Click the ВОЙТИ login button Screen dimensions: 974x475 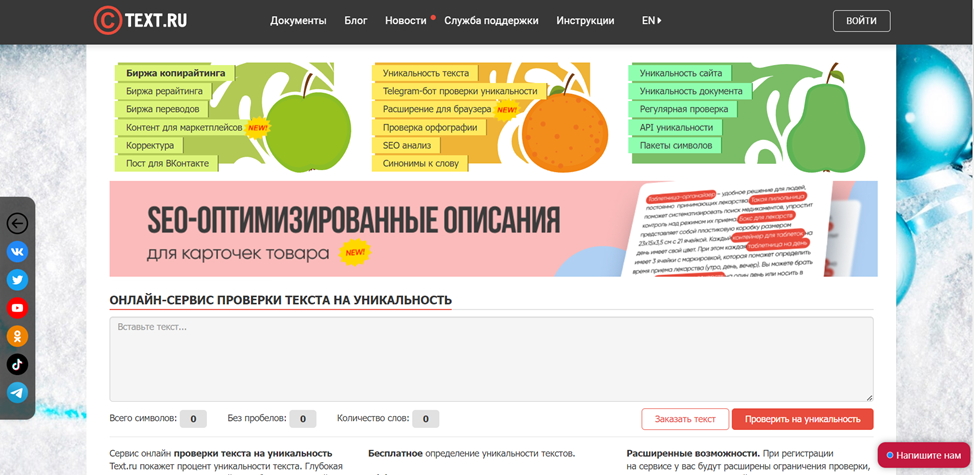tap(862, 20)
